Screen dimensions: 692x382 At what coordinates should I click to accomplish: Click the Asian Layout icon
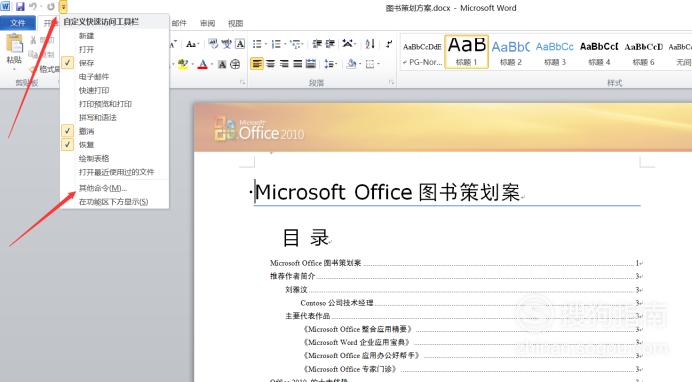pos(348,44)
